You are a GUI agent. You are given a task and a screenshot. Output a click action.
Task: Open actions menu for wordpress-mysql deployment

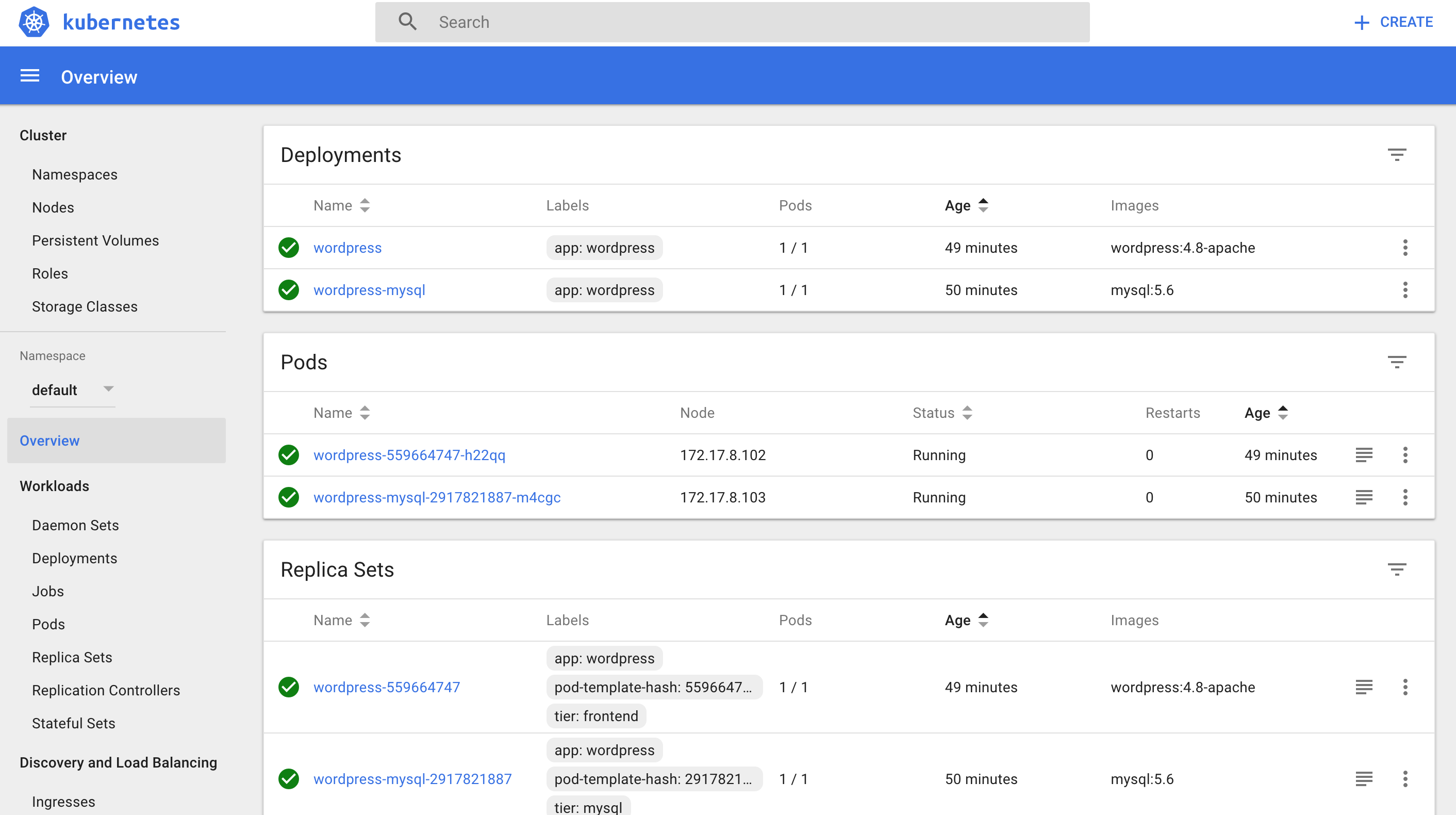tap(1405, 290)
